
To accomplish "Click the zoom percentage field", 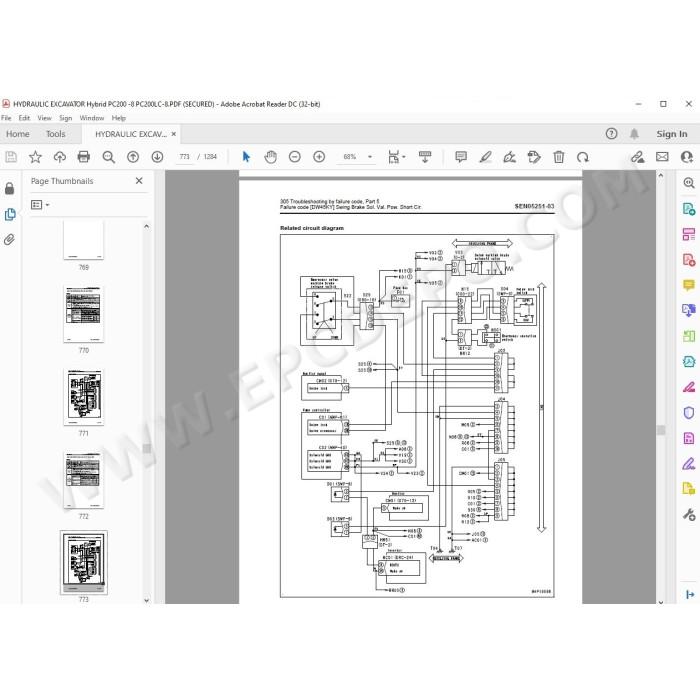I will point(350,157).
